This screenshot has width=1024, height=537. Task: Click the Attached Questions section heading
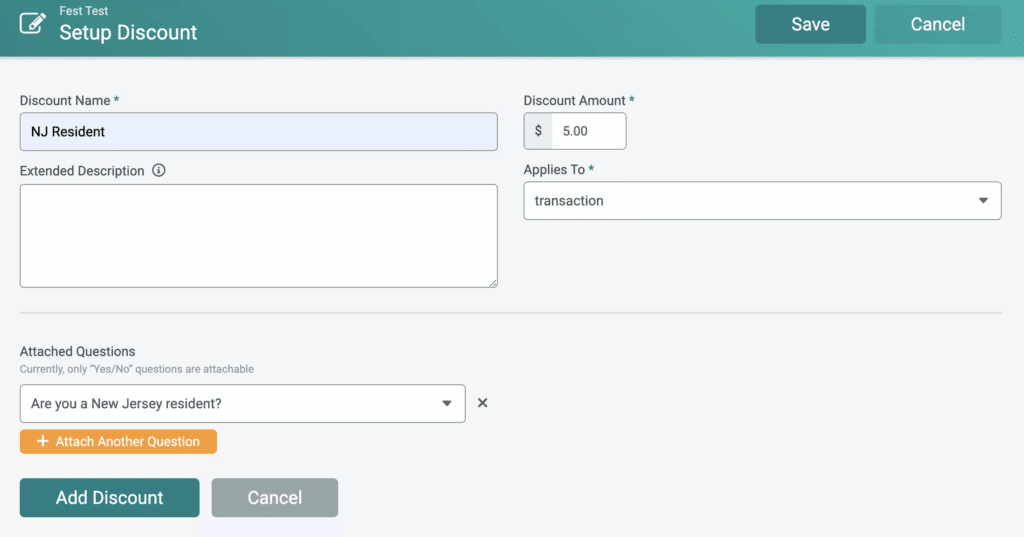point(77,351)
